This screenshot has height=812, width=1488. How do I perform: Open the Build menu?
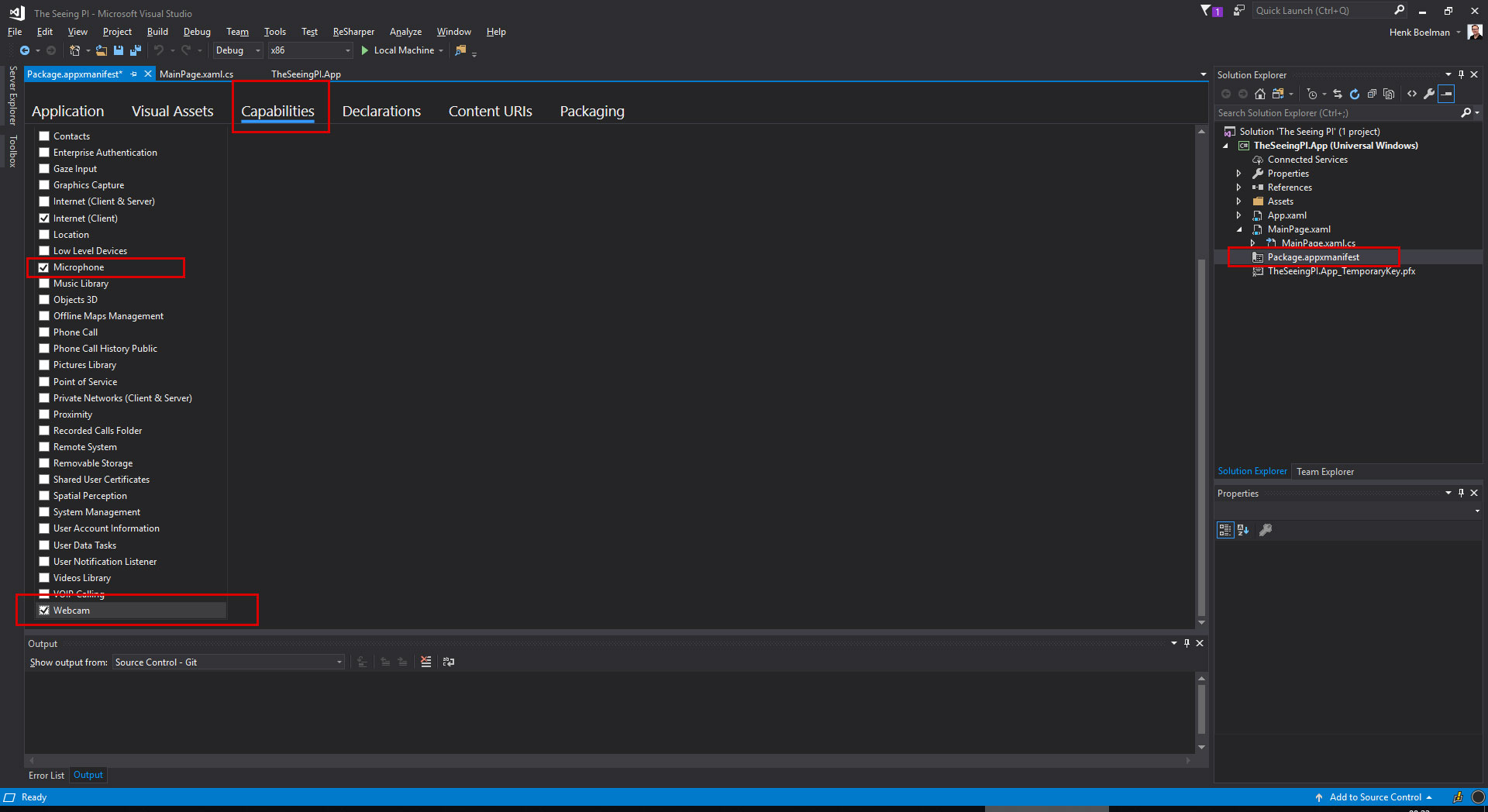coord(157,32)
